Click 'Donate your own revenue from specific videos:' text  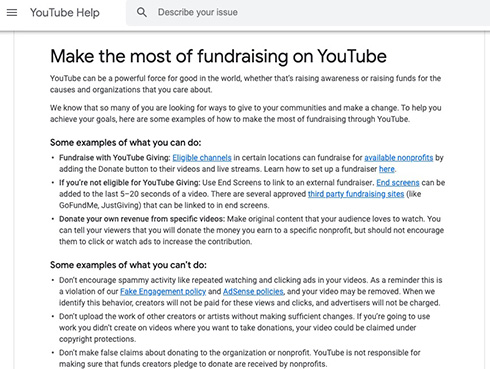pyautogui.click(x=142, y=219)
